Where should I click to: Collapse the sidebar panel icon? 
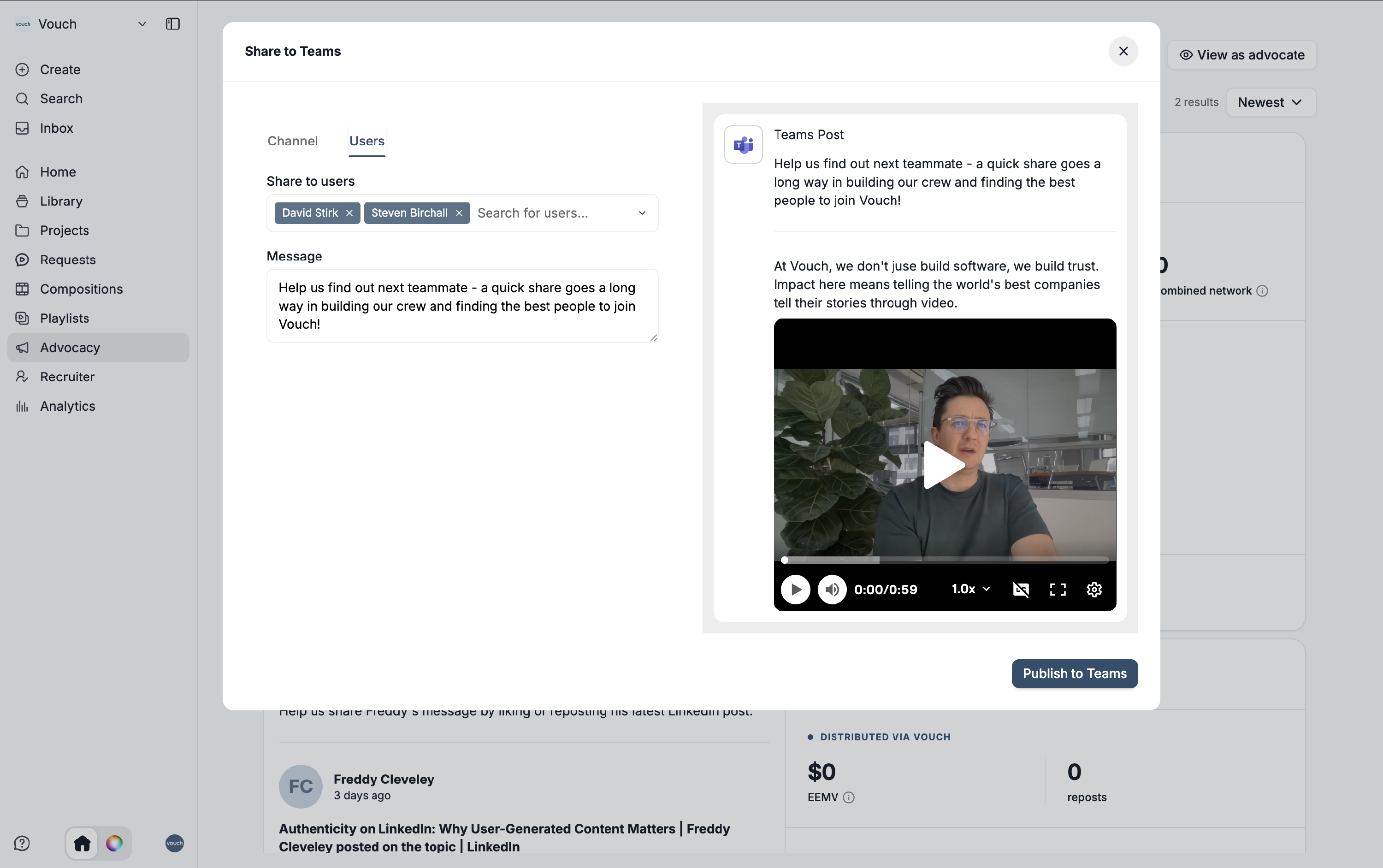[173, 24]
